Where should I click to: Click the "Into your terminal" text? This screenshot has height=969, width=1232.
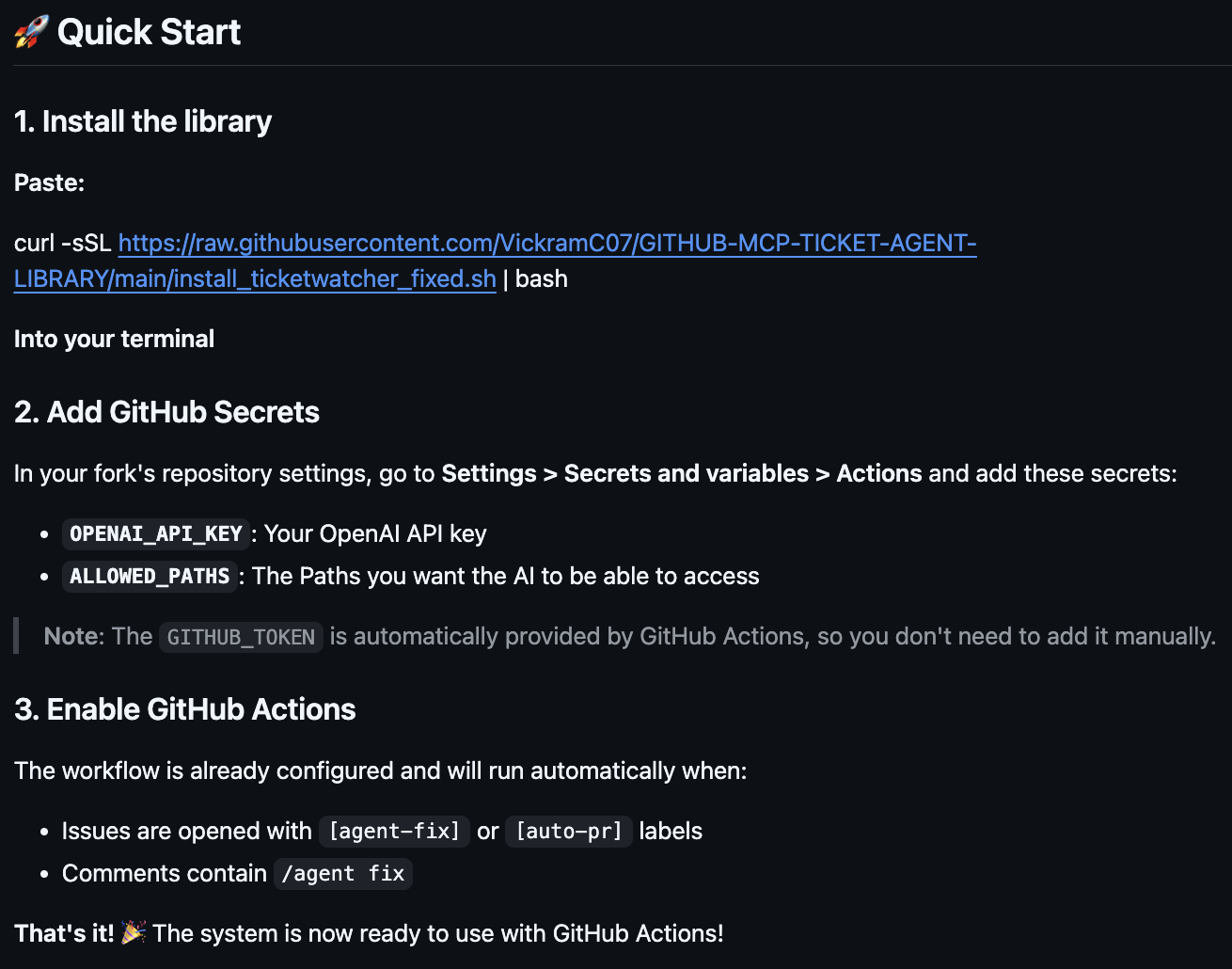tap(114, 339)
